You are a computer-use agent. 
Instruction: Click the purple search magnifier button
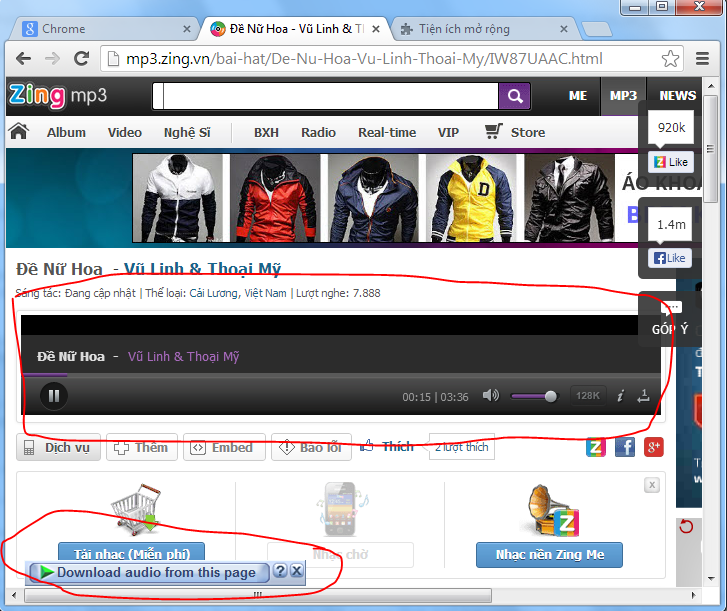tap(515, 96)
